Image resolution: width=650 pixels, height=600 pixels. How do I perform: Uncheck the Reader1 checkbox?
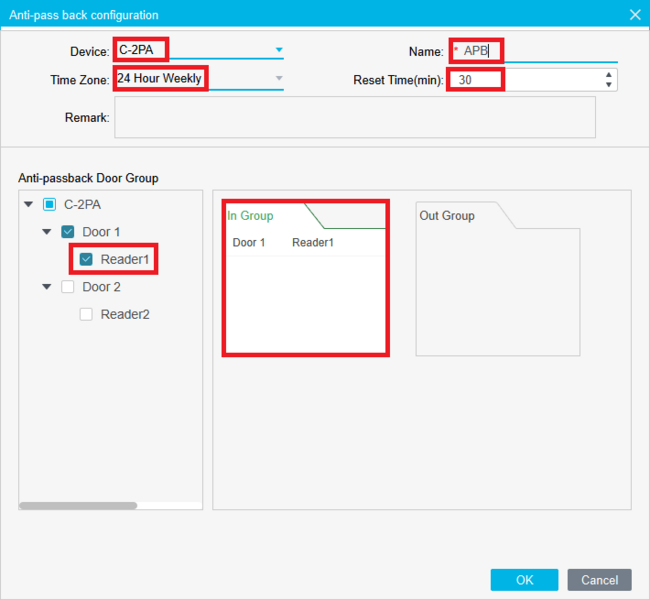86,260
